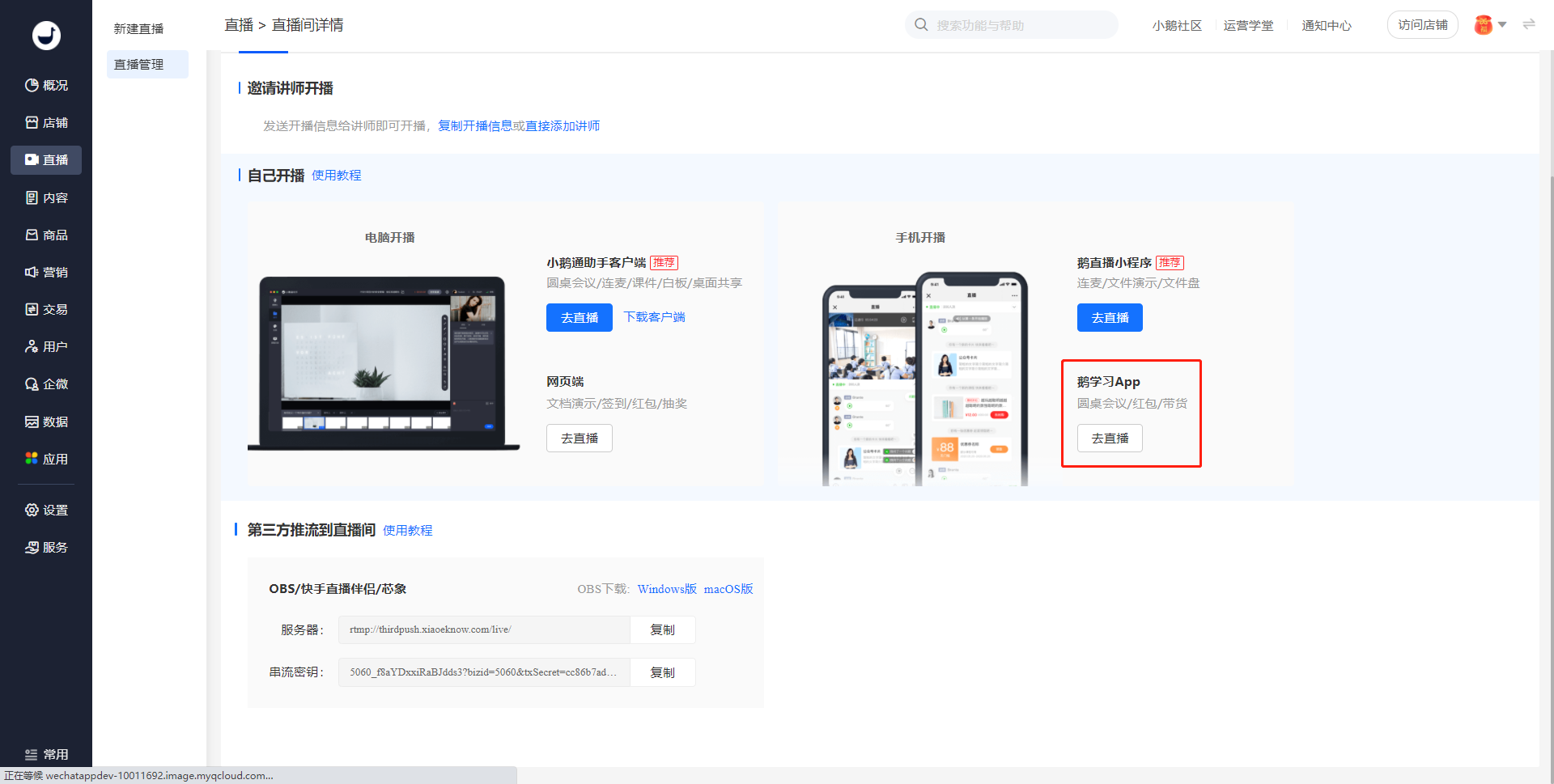The height and width of the screenshot is (784, 1554).
Task: Click the 访问店铺 button
Action: [x=1422, y=25]
